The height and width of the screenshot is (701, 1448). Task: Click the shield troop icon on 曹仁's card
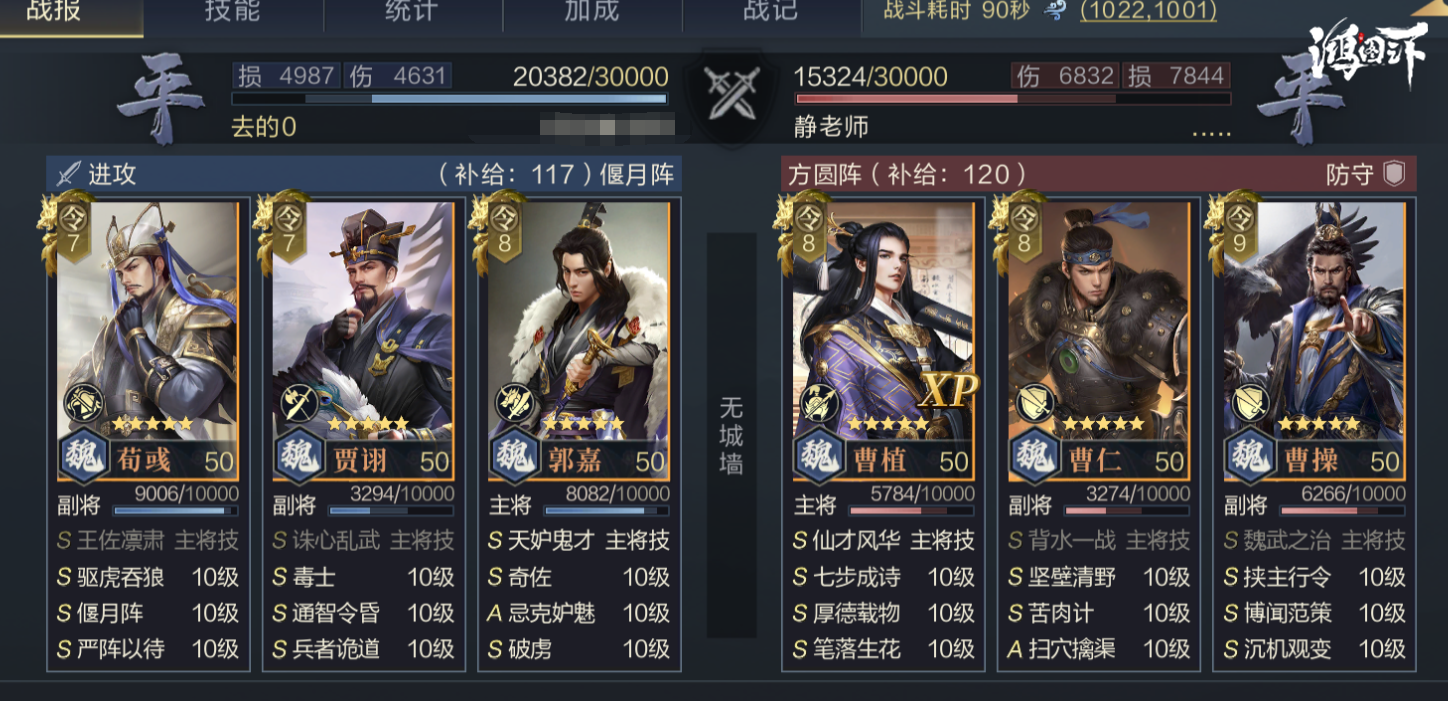tap(1034, 403)
